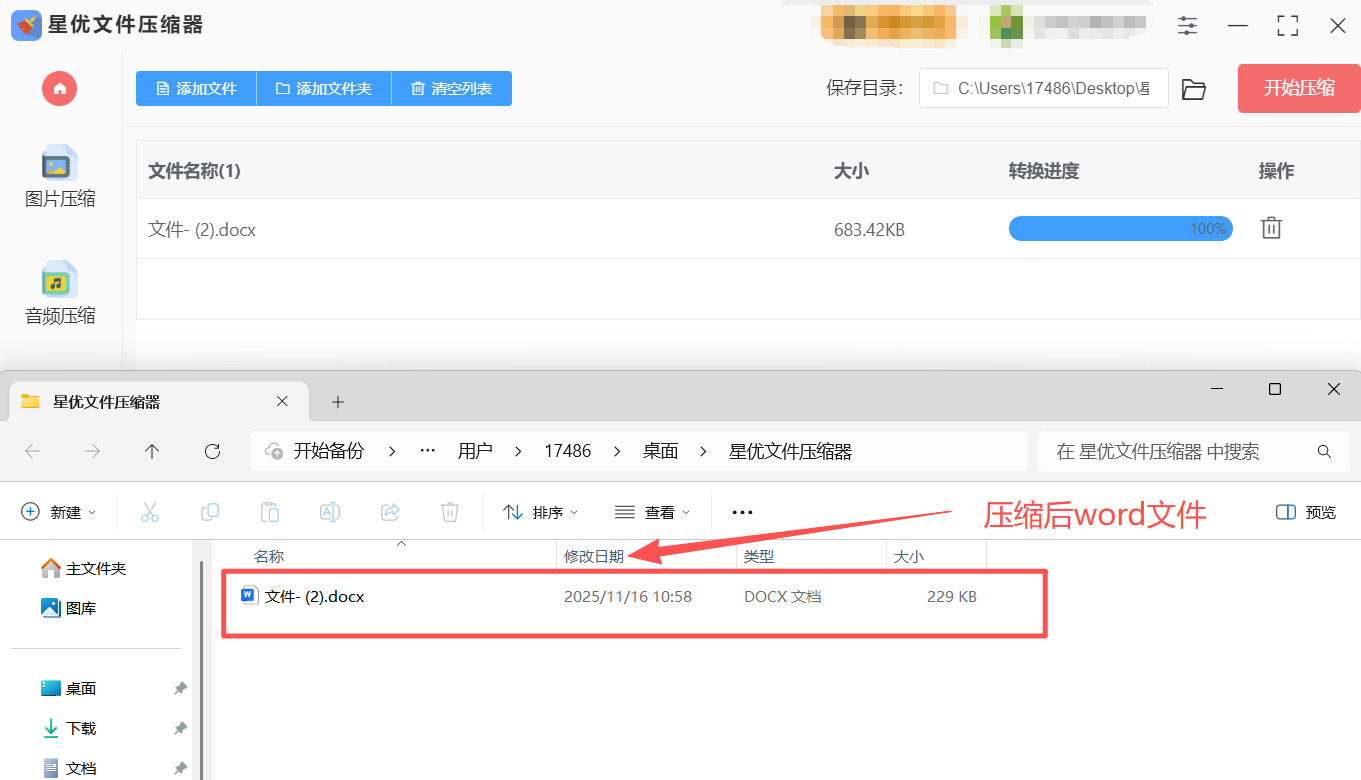Click the 100% conversion progress bar
1361x780 pixels.
pos(1120,229)
